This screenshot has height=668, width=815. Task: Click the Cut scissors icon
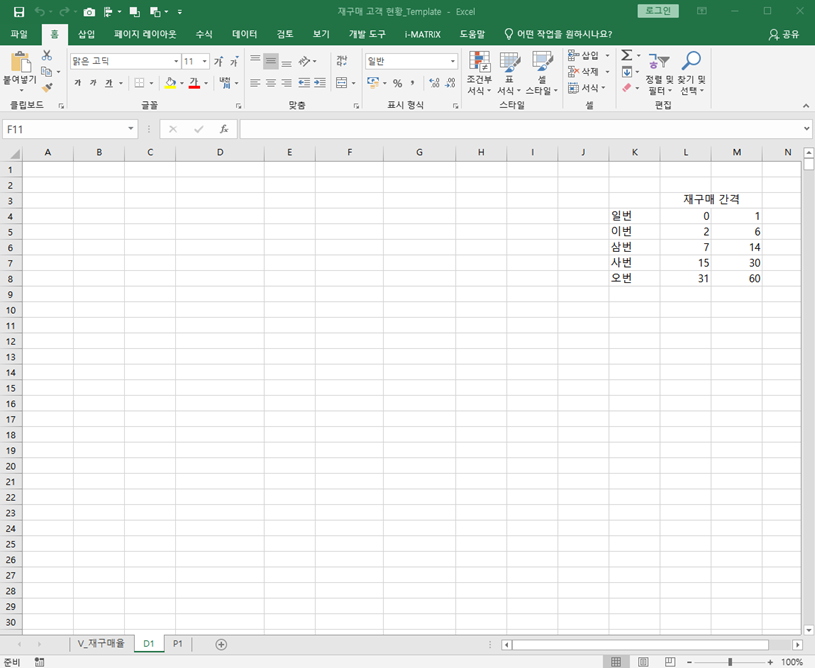(x=46, y=56)
